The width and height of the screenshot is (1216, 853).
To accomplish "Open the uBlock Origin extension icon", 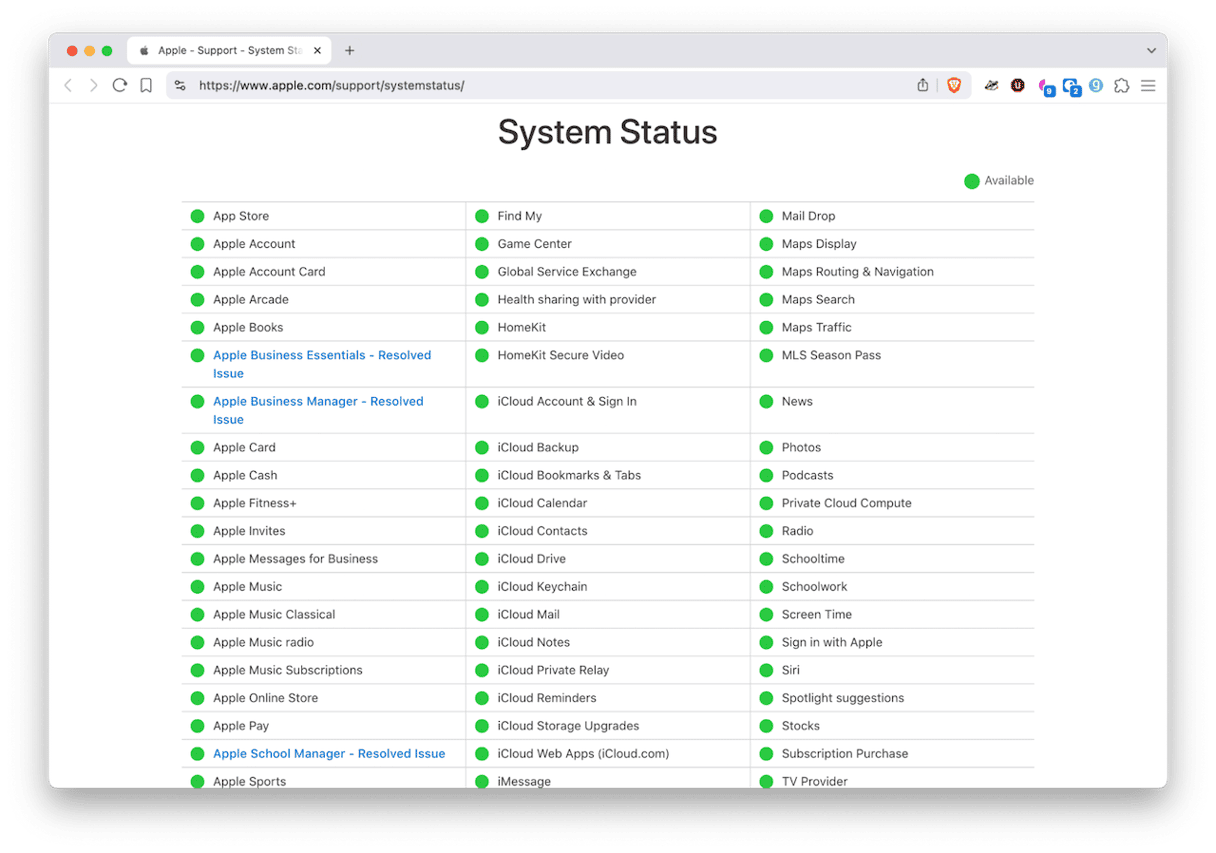I will pyautogui.click(x=1018, y=86).
